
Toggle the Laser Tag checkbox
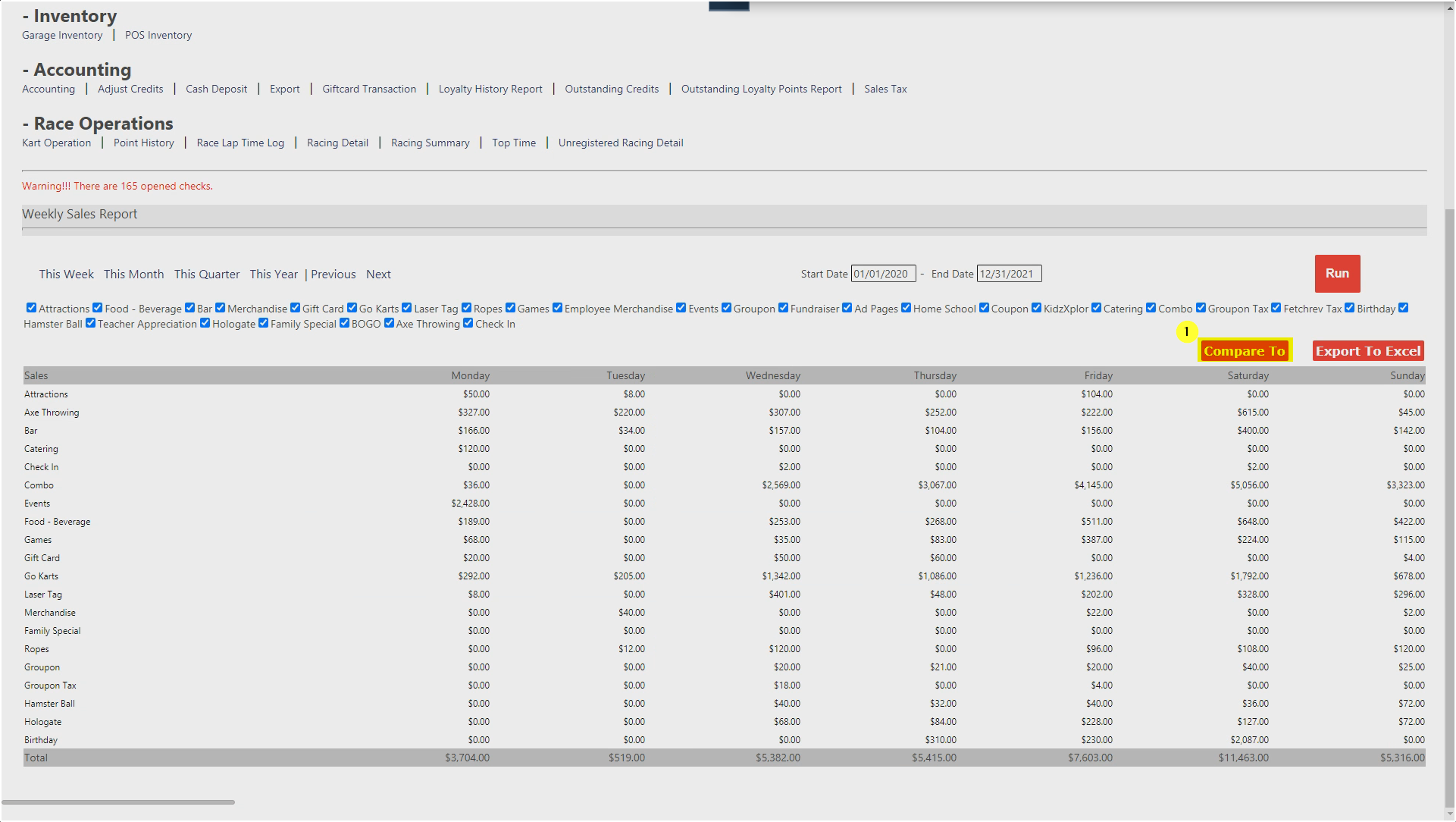tap(406, 308)
